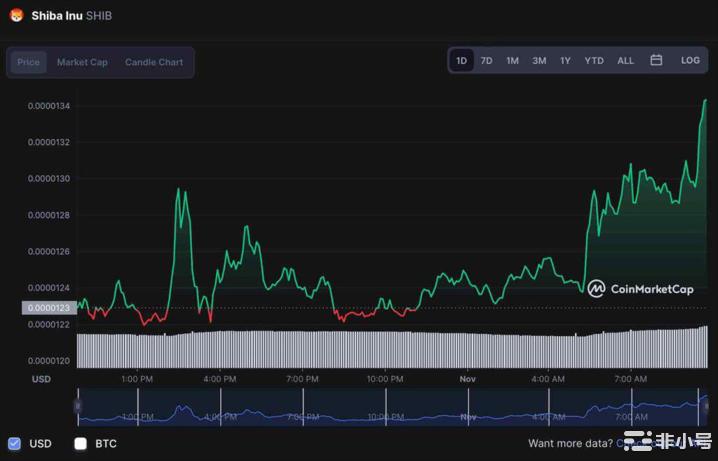Click the Shiba Inu coin logo icon

pyautogui.click(x=16, y=16)
